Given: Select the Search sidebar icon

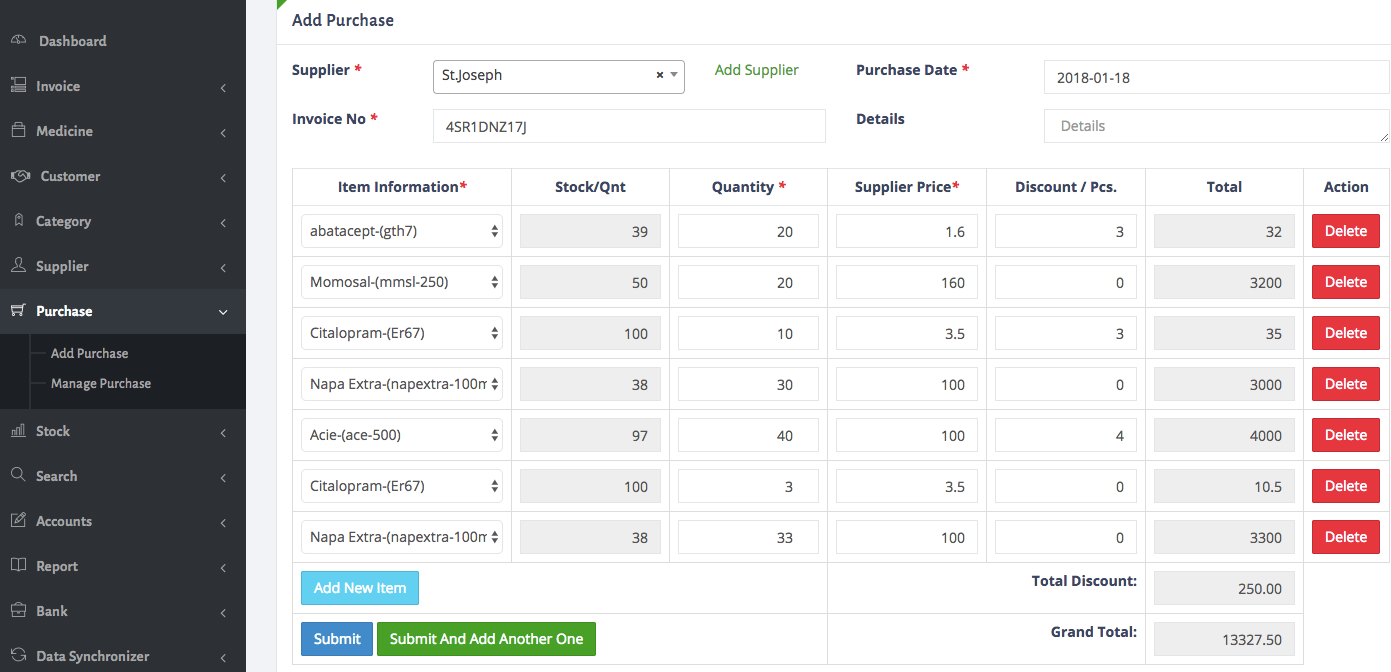Looking at the screenshot, I should tap(18, 476).
